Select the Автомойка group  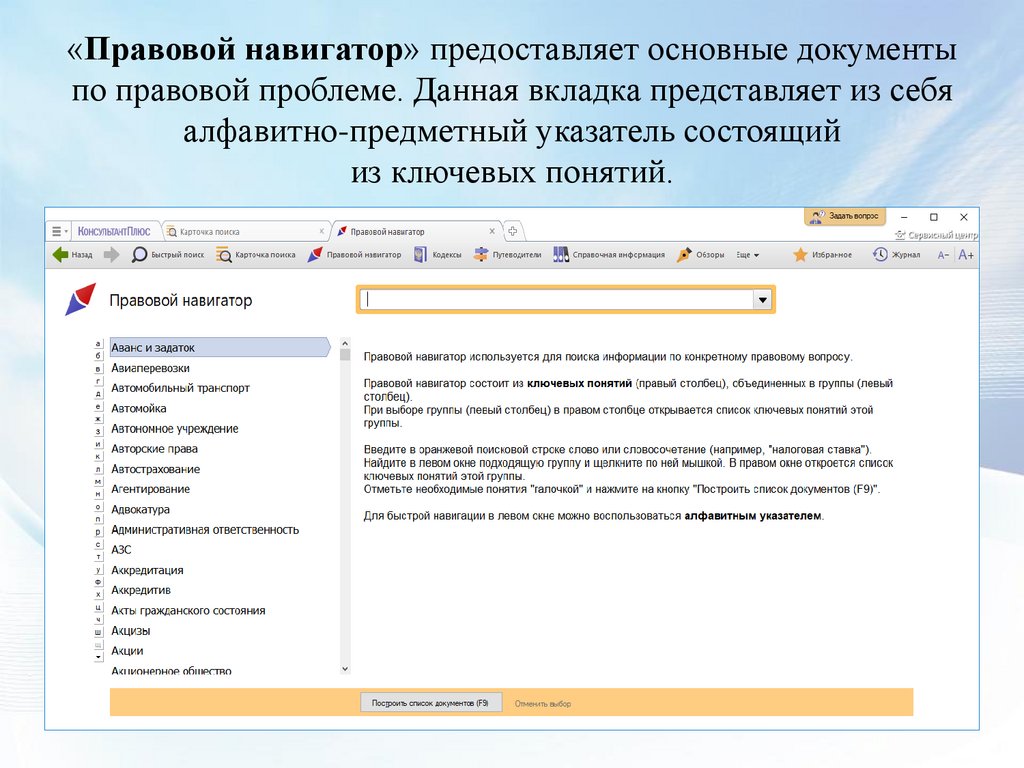[138, 408]
